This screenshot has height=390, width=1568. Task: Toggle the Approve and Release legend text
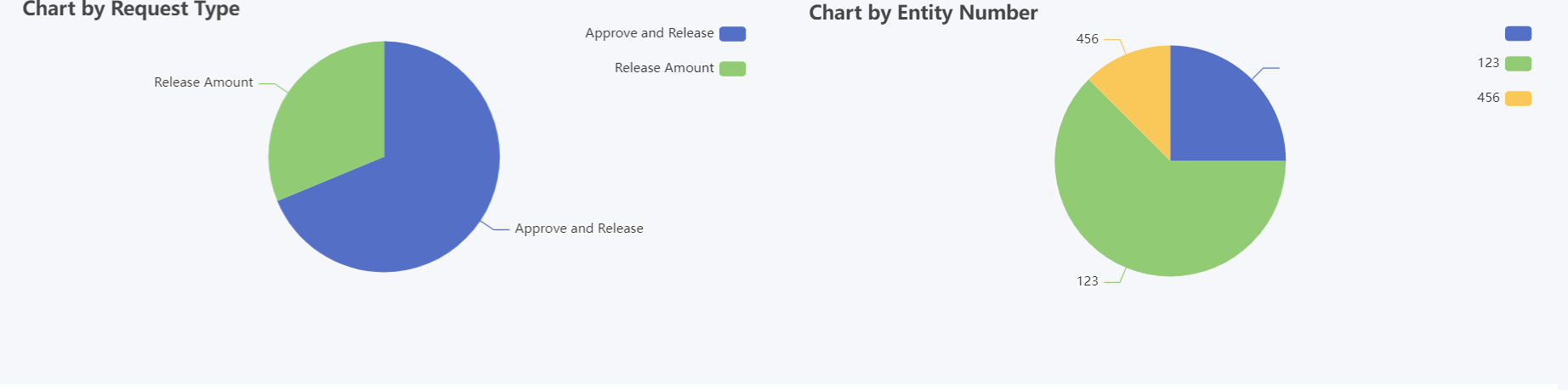tap(649, 33)
